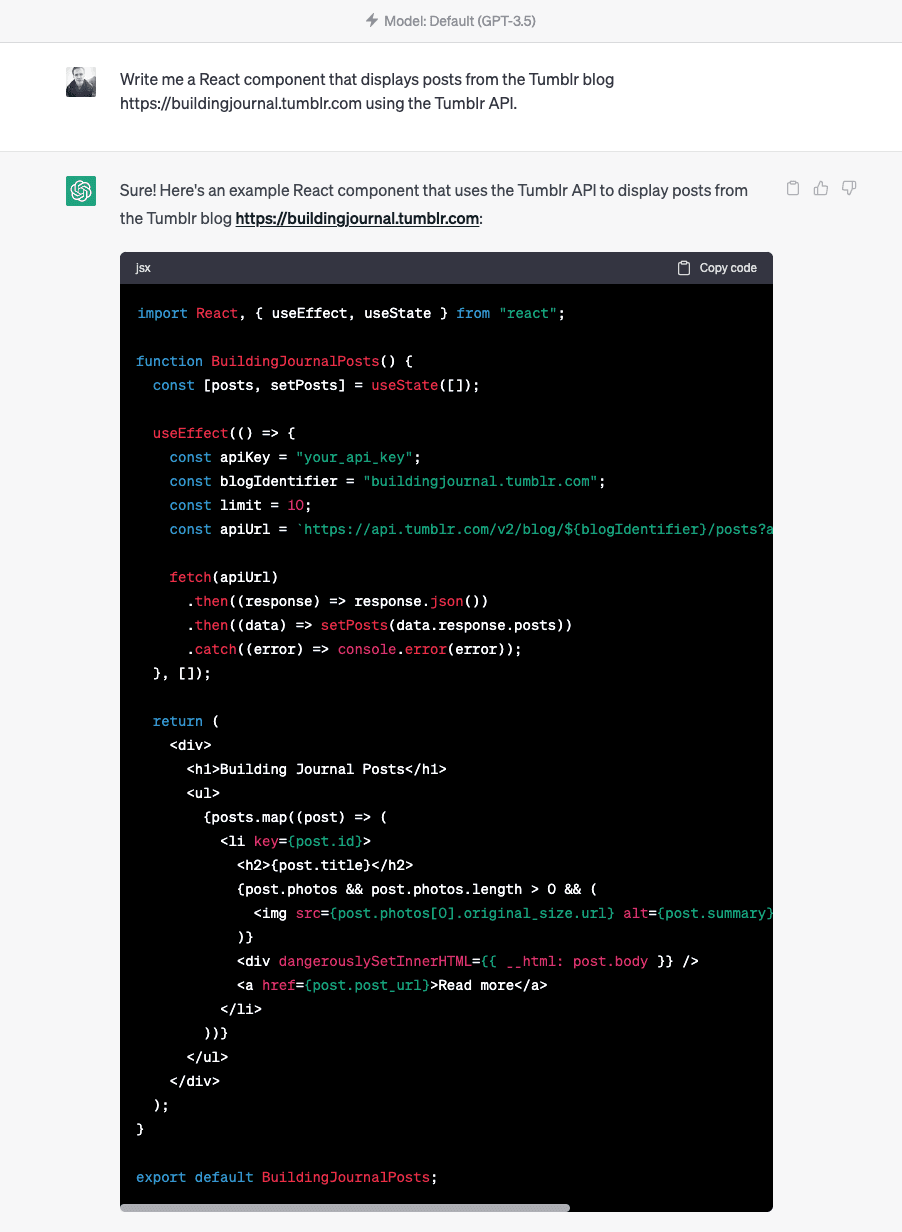
Task: Click the setPosts(data.response.posts) line
Action: tap(379, 625)
